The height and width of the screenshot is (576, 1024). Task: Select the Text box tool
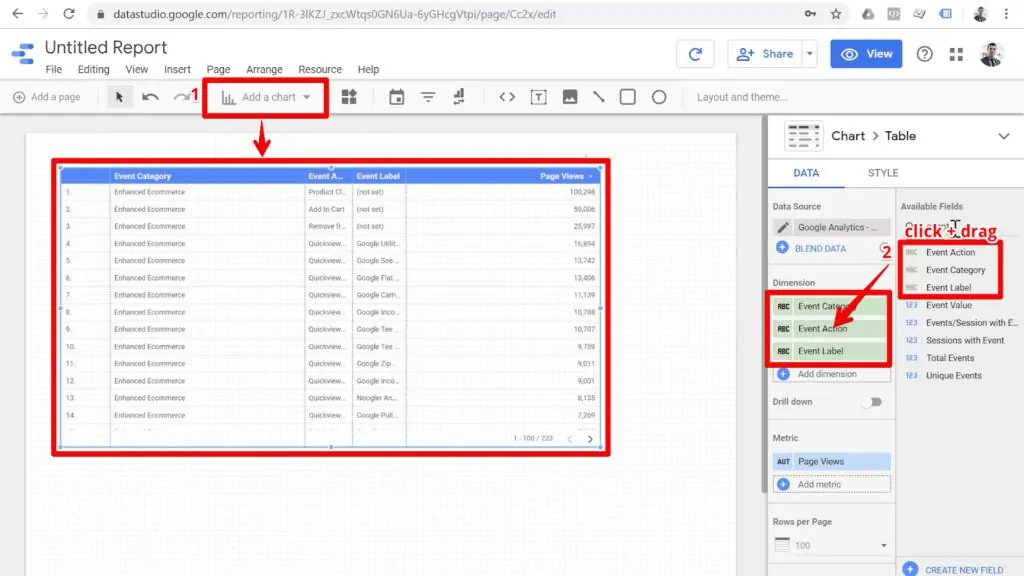pyautogui.click(x=540, y=97)
